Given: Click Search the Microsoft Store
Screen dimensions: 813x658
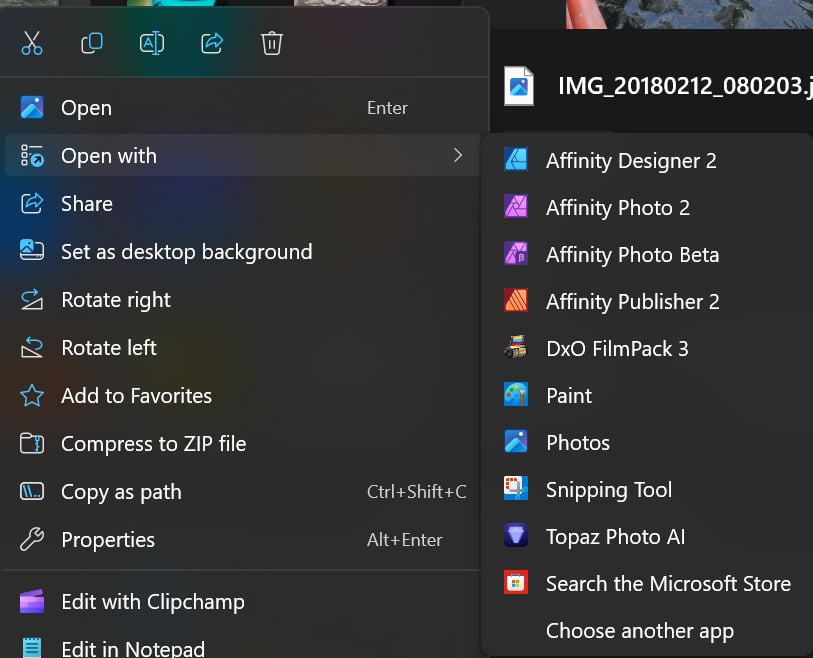Looking at the screenshot, I should [x=667, y=584].
